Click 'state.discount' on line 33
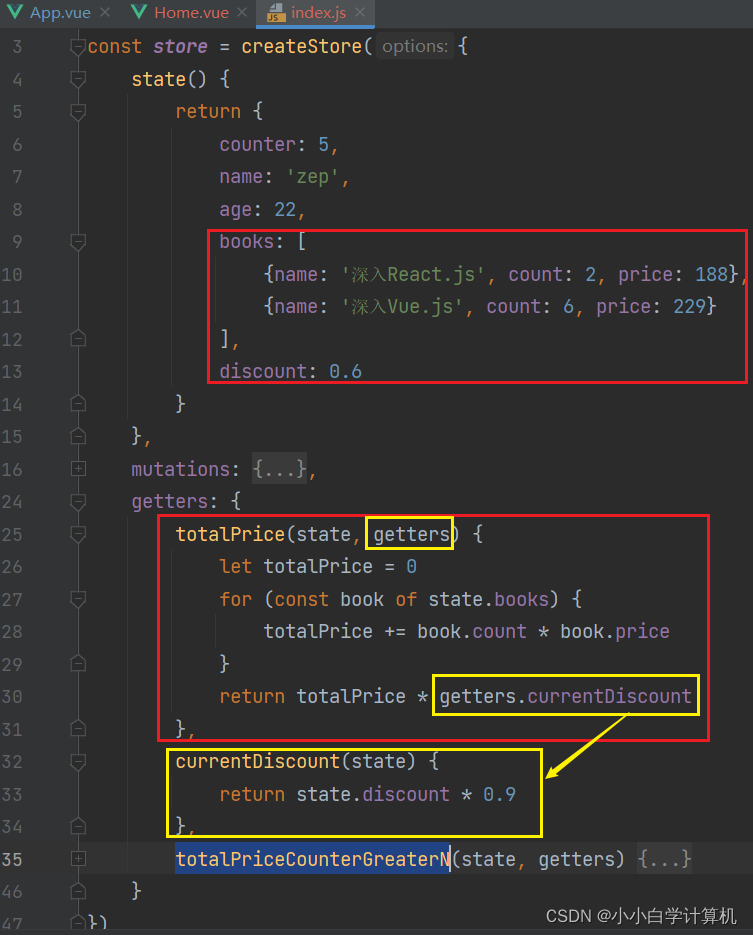Screen dimensions: 753x935 pyautogui.click(x=373, y=794)
